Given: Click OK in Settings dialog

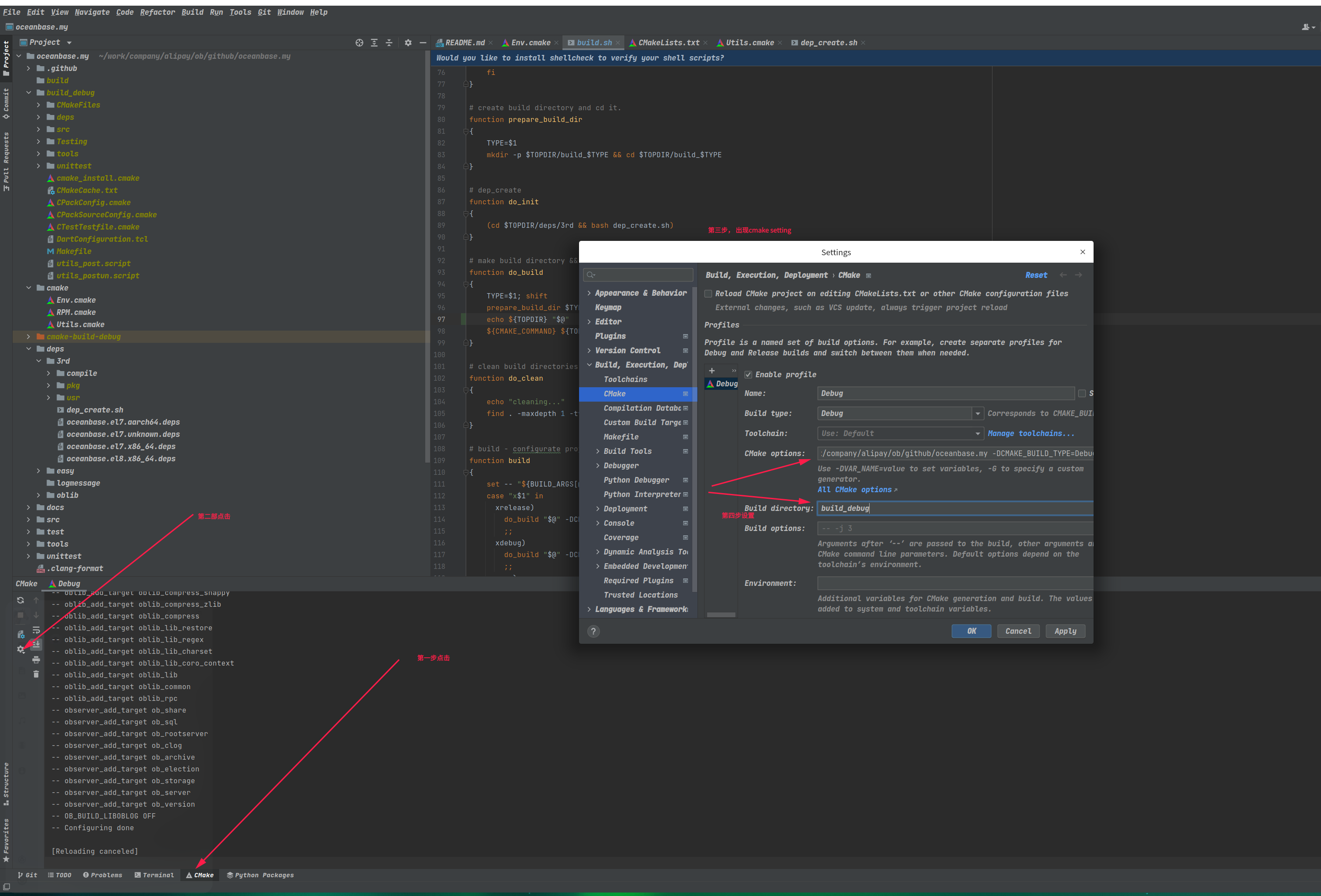Looking at the screenshot, I should pos(972,631).
